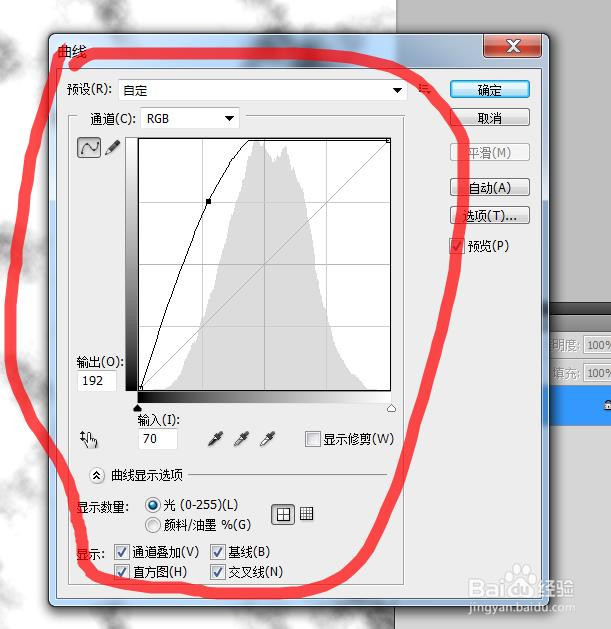This screenshot has width=611, height=629.
Task: Select 颜料/油墨 % radio option
Action: (x=153, y=525)
